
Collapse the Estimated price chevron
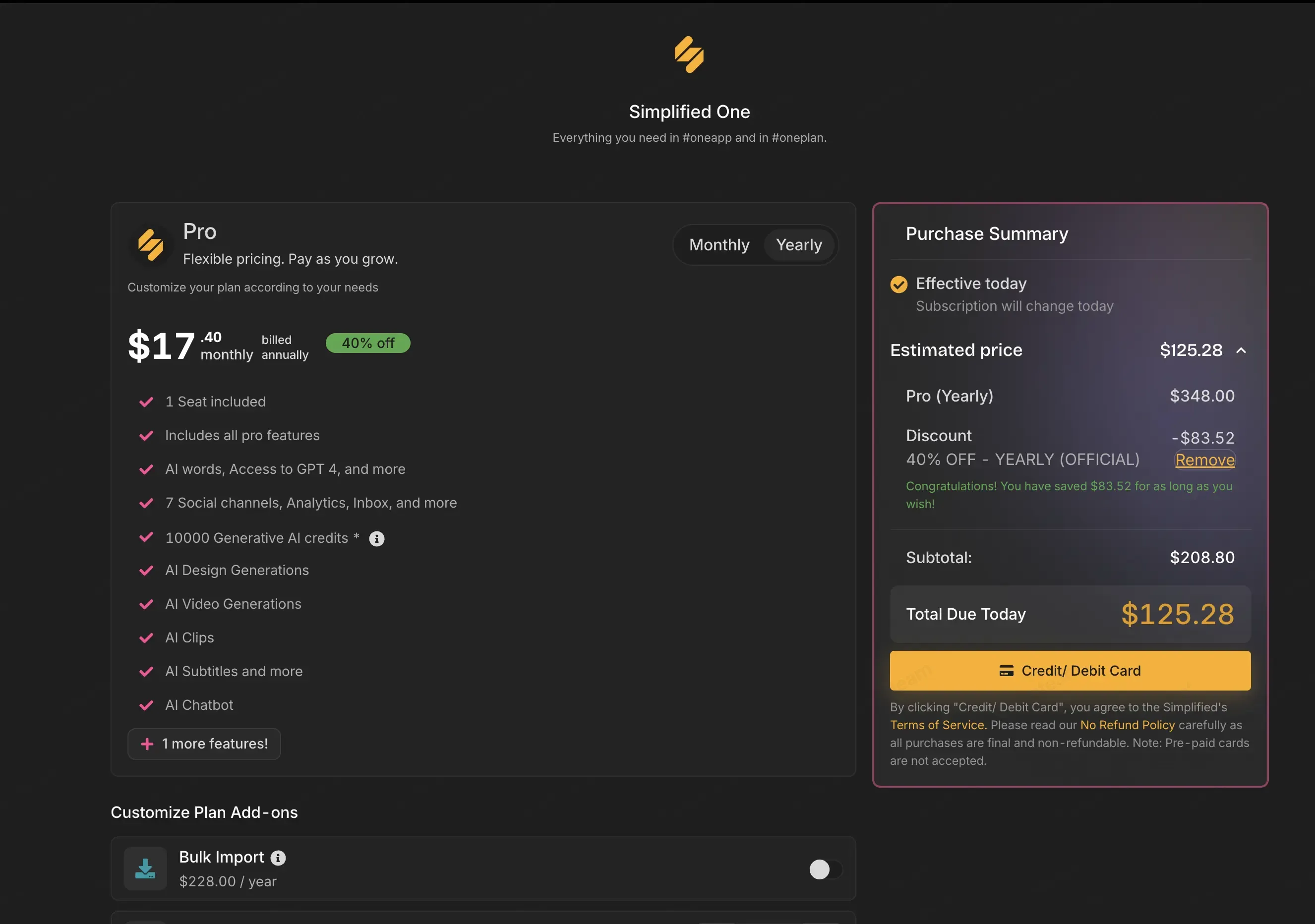(1241, 350)
